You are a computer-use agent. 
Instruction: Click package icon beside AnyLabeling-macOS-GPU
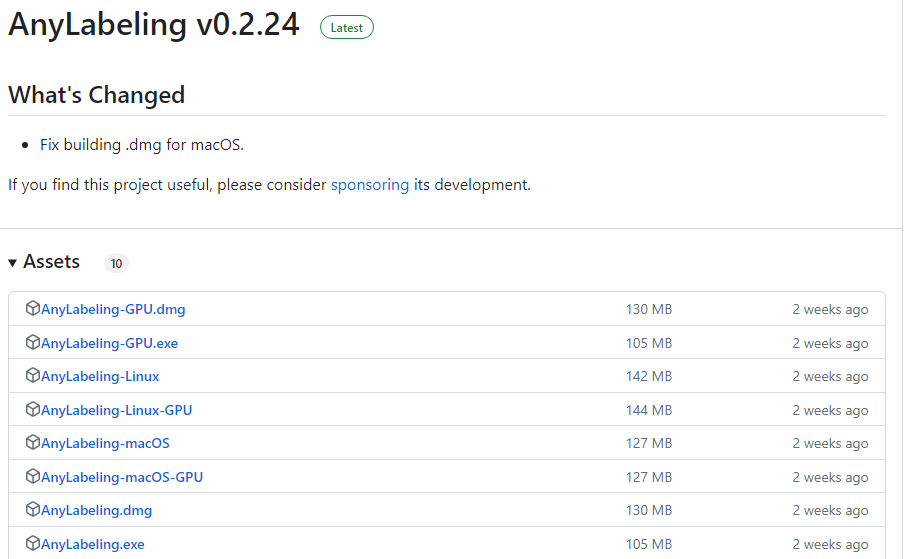click(x=33, y=476)
